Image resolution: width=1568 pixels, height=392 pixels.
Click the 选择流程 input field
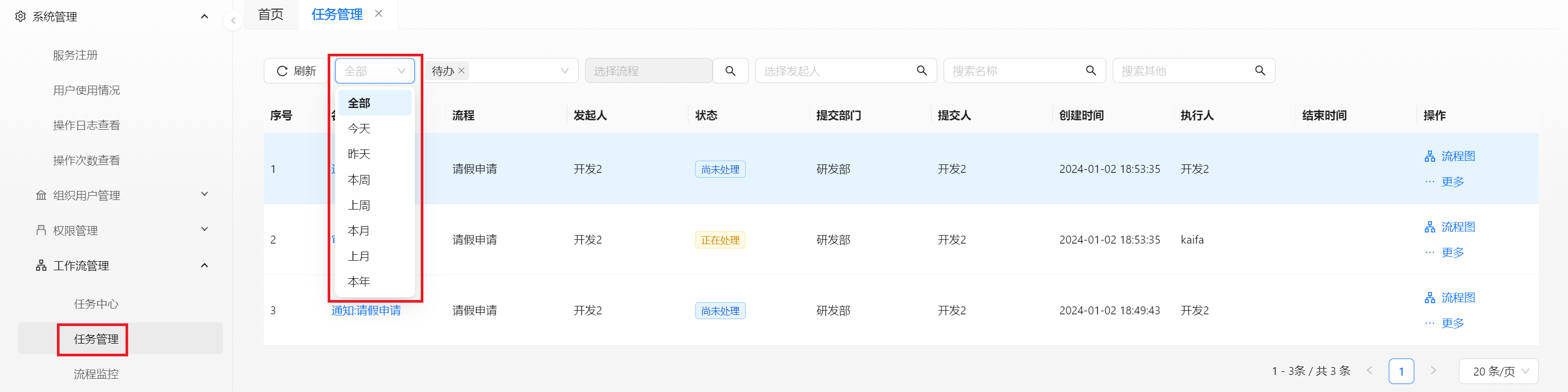click(649, 71)
